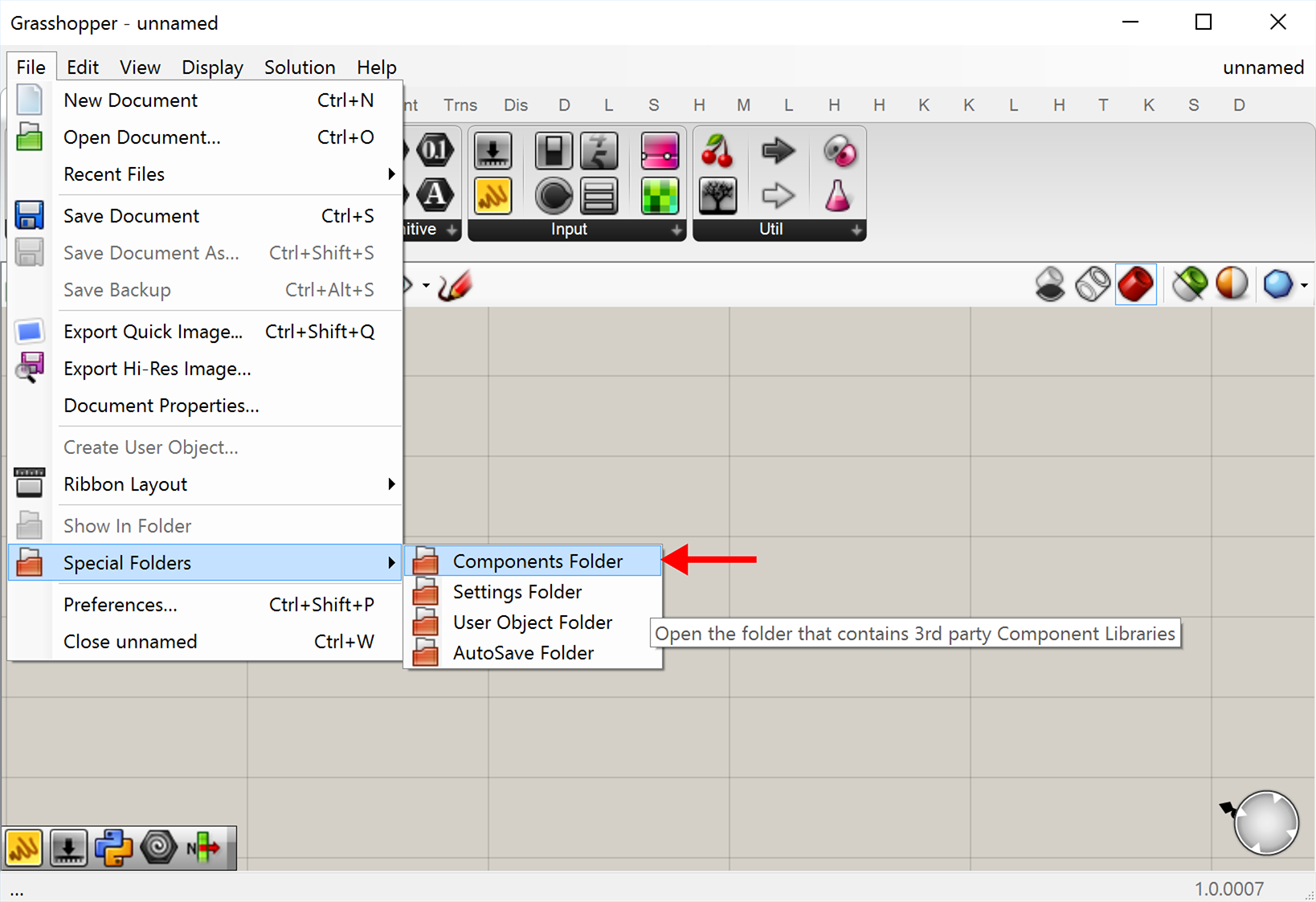Viewport: 1316px width, 902px height.
Task: Click the orange half-sphere preview settings icon
Action: [x=1232, y=284]
